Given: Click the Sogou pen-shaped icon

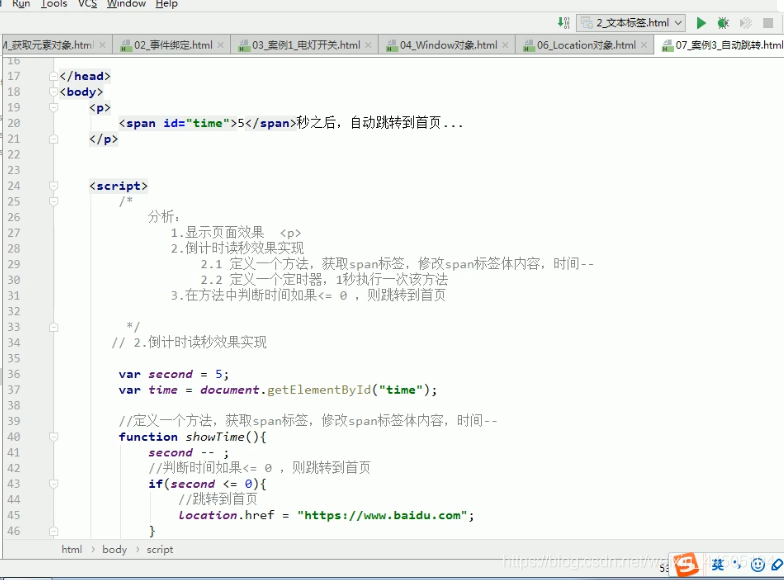Looking at the screenshot, I should (x=776, y=564).
